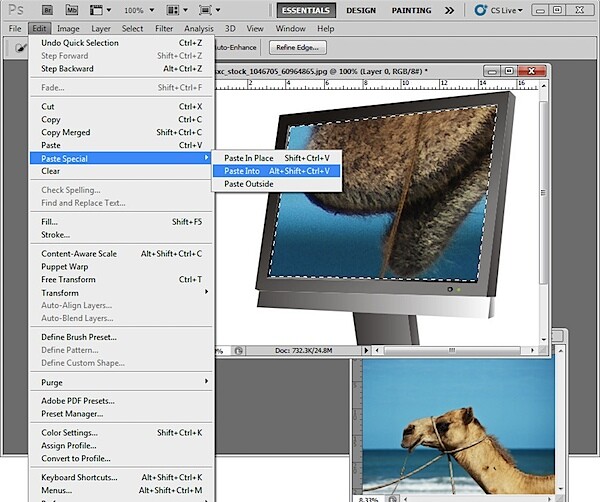
Task: Open the 100% zoom level dropdown
Action: (139, 10)
